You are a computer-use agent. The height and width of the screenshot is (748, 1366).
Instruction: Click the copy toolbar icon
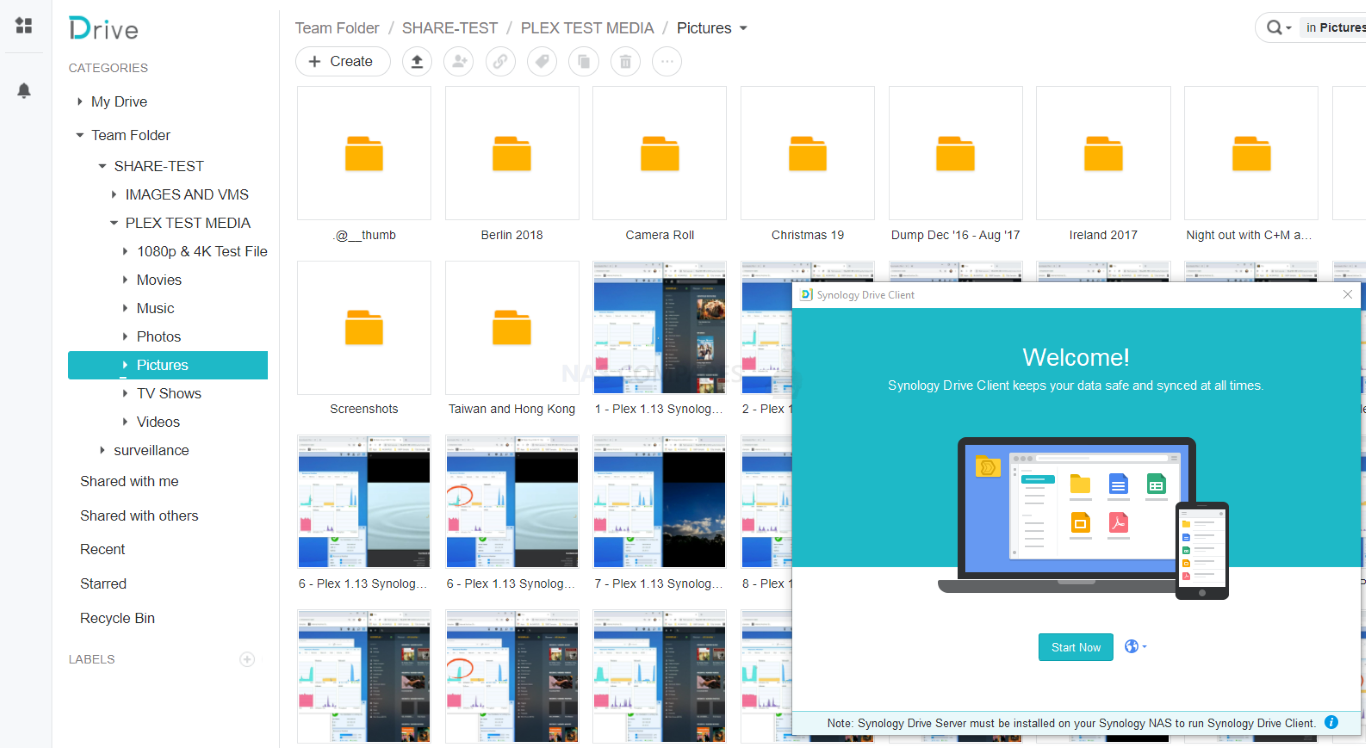pyautogui.click(x=584, y=61)
